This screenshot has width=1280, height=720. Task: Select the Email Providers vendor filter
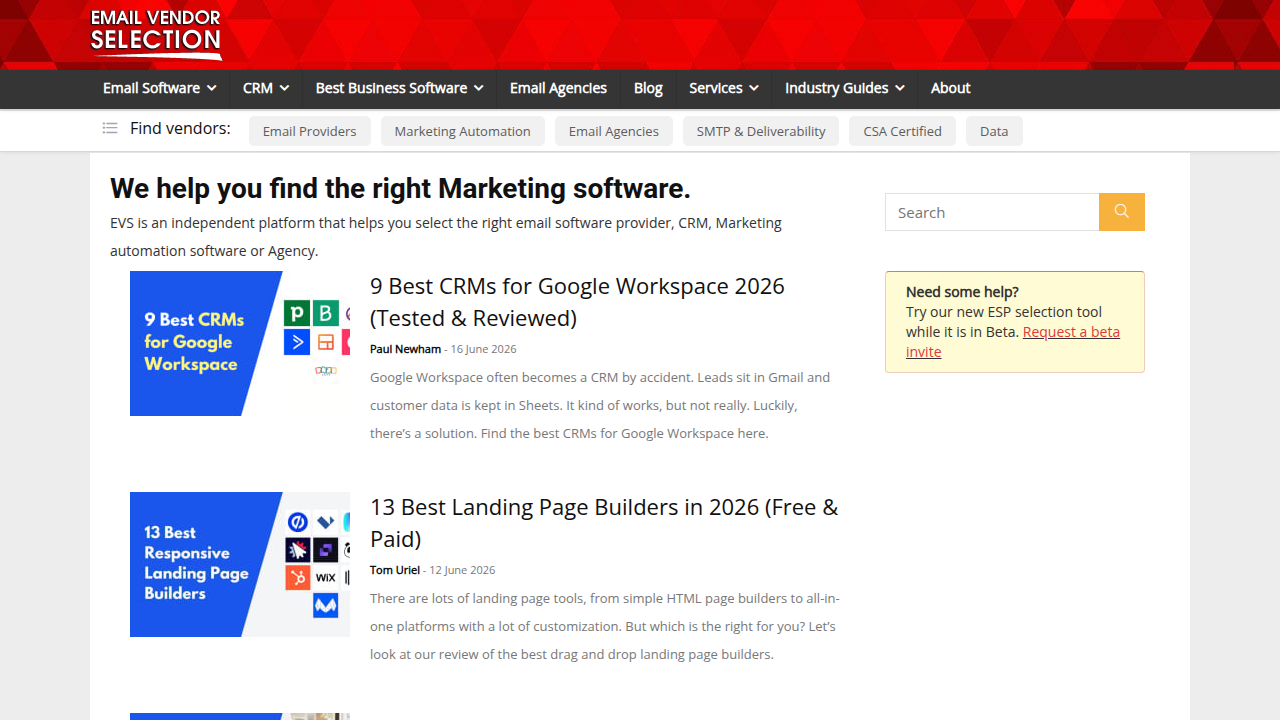pos(310,131)
